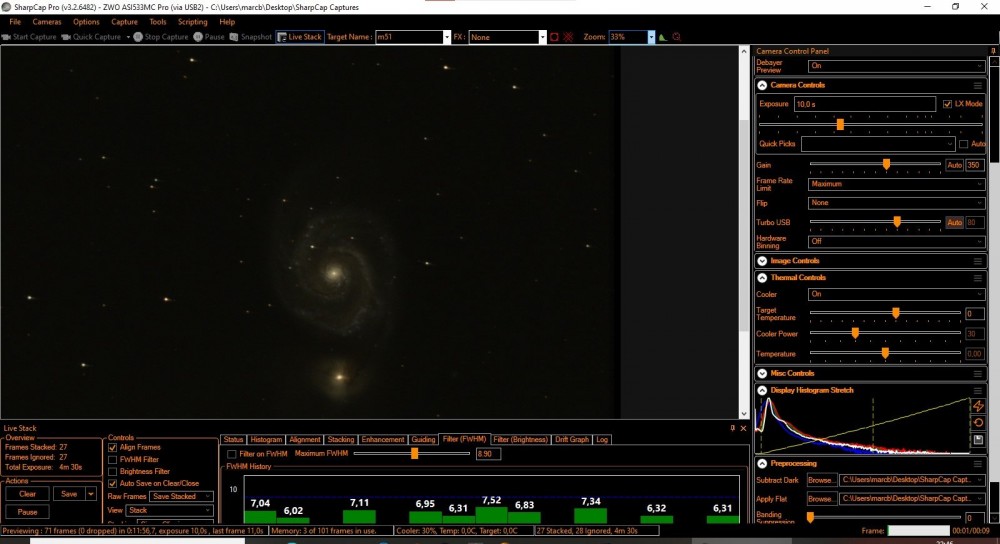Open the Tools menu
This screenshot has height=544, width=1000.
158,22
